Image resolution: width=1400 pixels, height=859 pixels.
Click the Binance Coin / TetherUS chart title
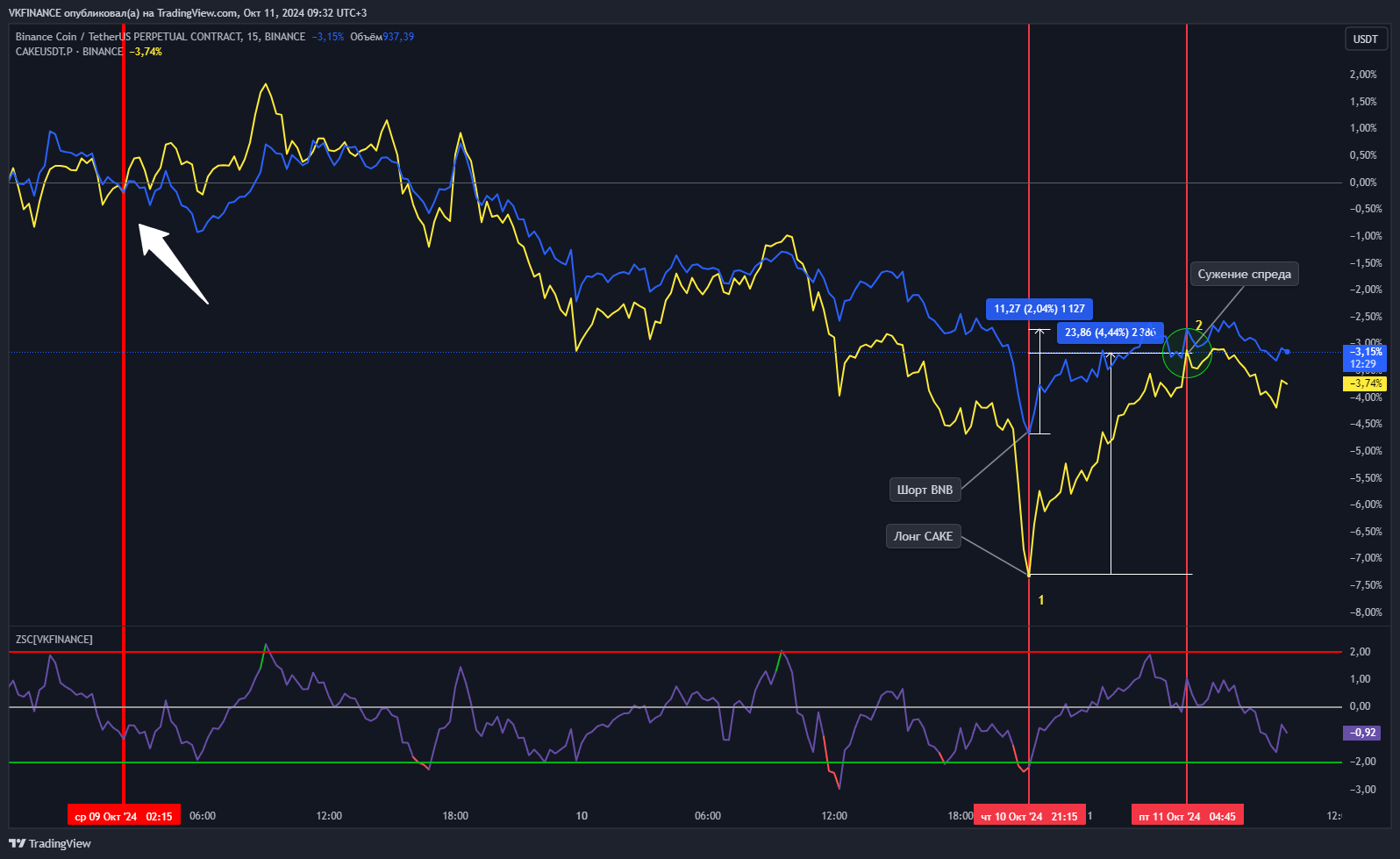pos(161,37)
